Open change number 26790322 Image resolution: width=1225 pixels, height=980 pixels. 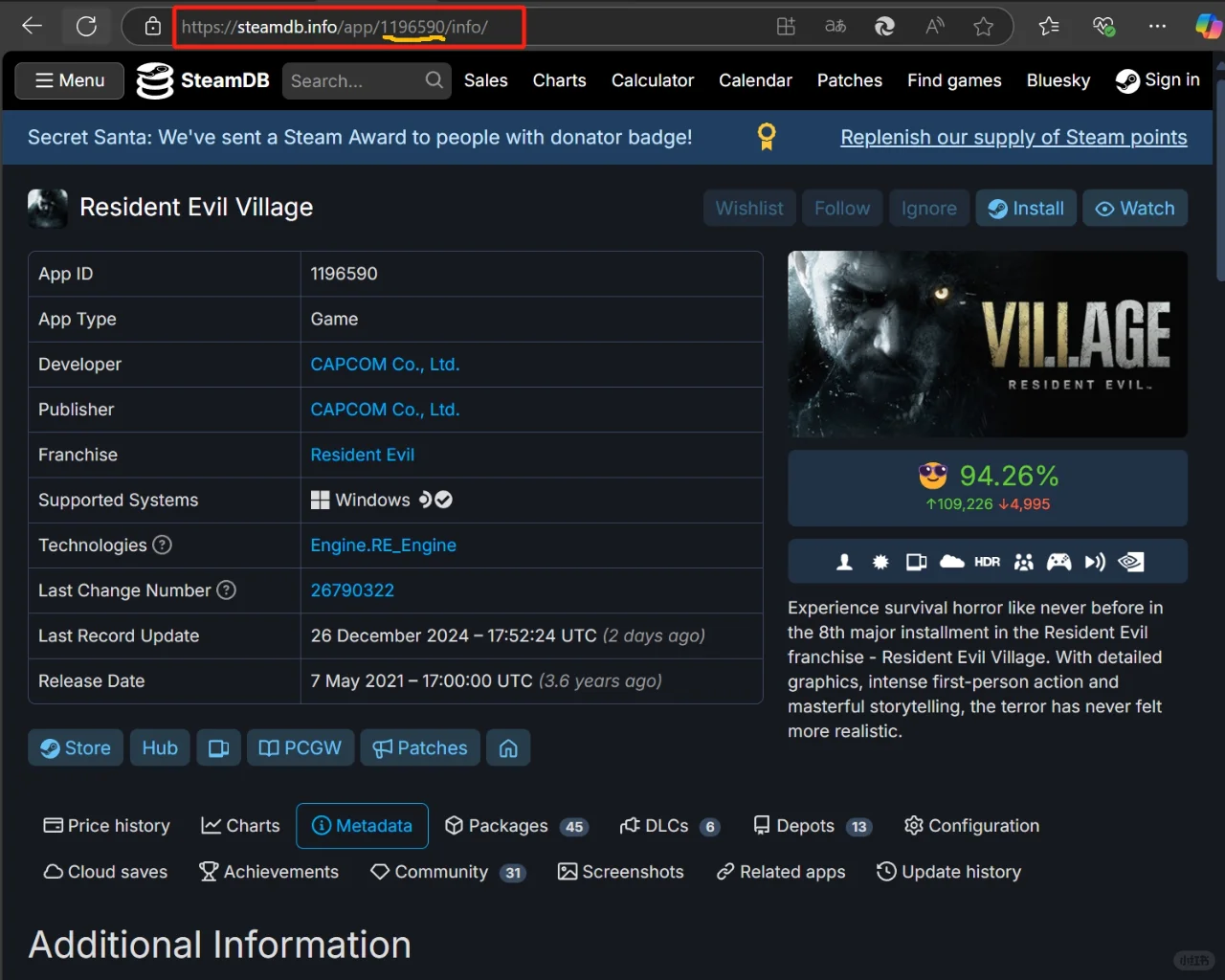(x=352, y=590)
